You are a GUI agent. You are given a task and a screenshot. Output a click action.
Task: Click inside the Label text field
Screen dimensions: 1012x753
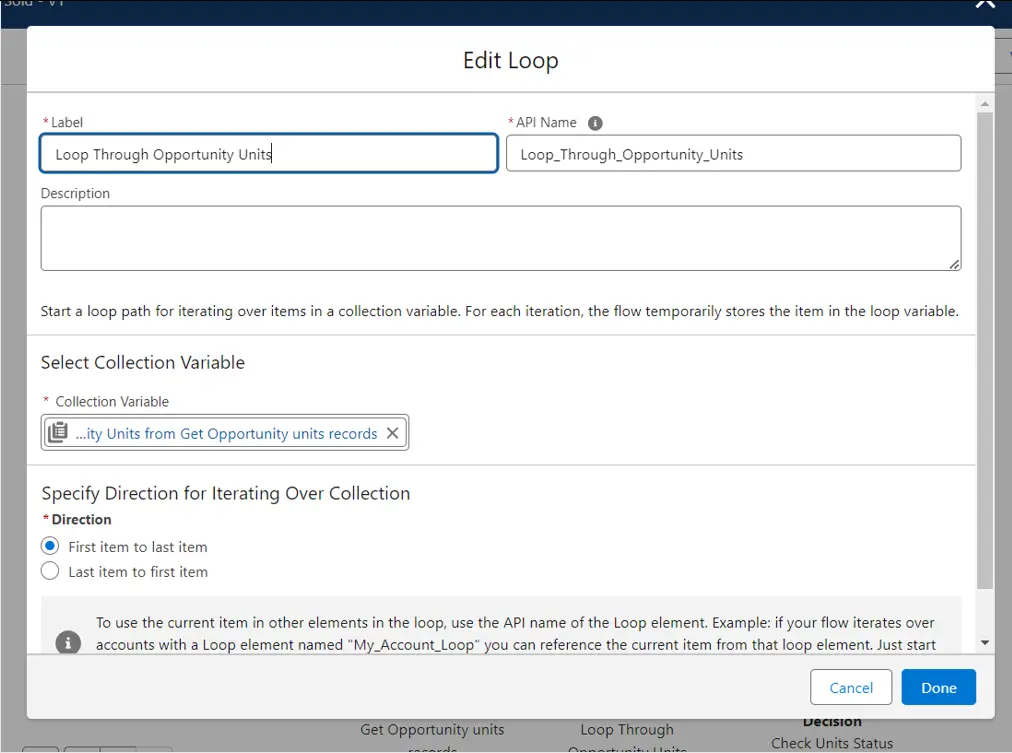(268, 154)
